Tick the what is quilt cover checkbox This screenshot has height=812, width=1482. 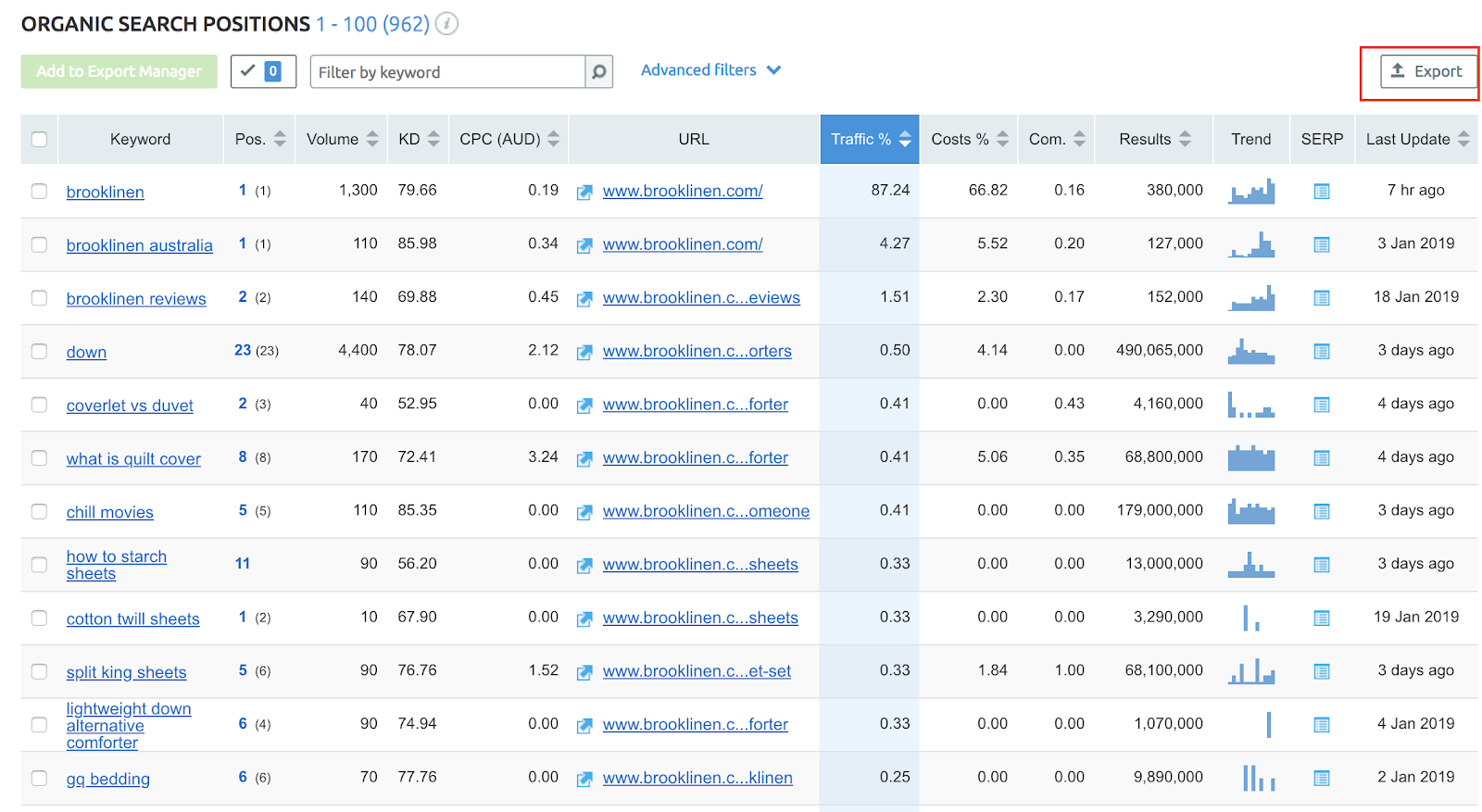tap(39, 457)
